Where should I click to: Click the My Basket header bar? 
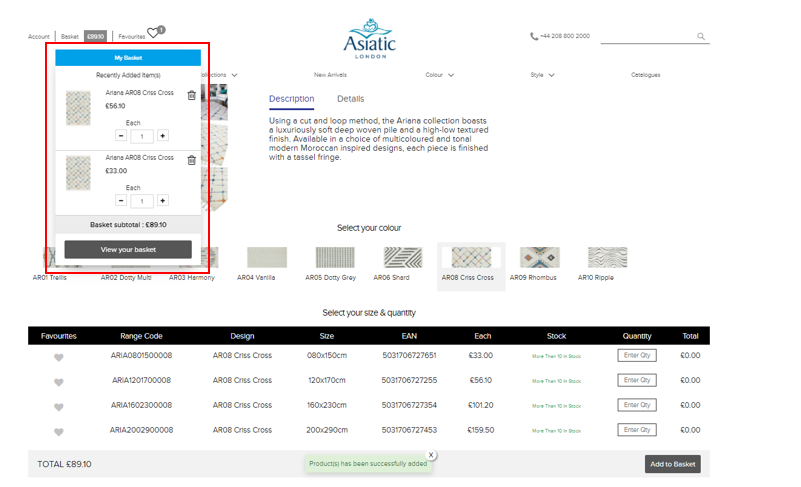(128, 58)
